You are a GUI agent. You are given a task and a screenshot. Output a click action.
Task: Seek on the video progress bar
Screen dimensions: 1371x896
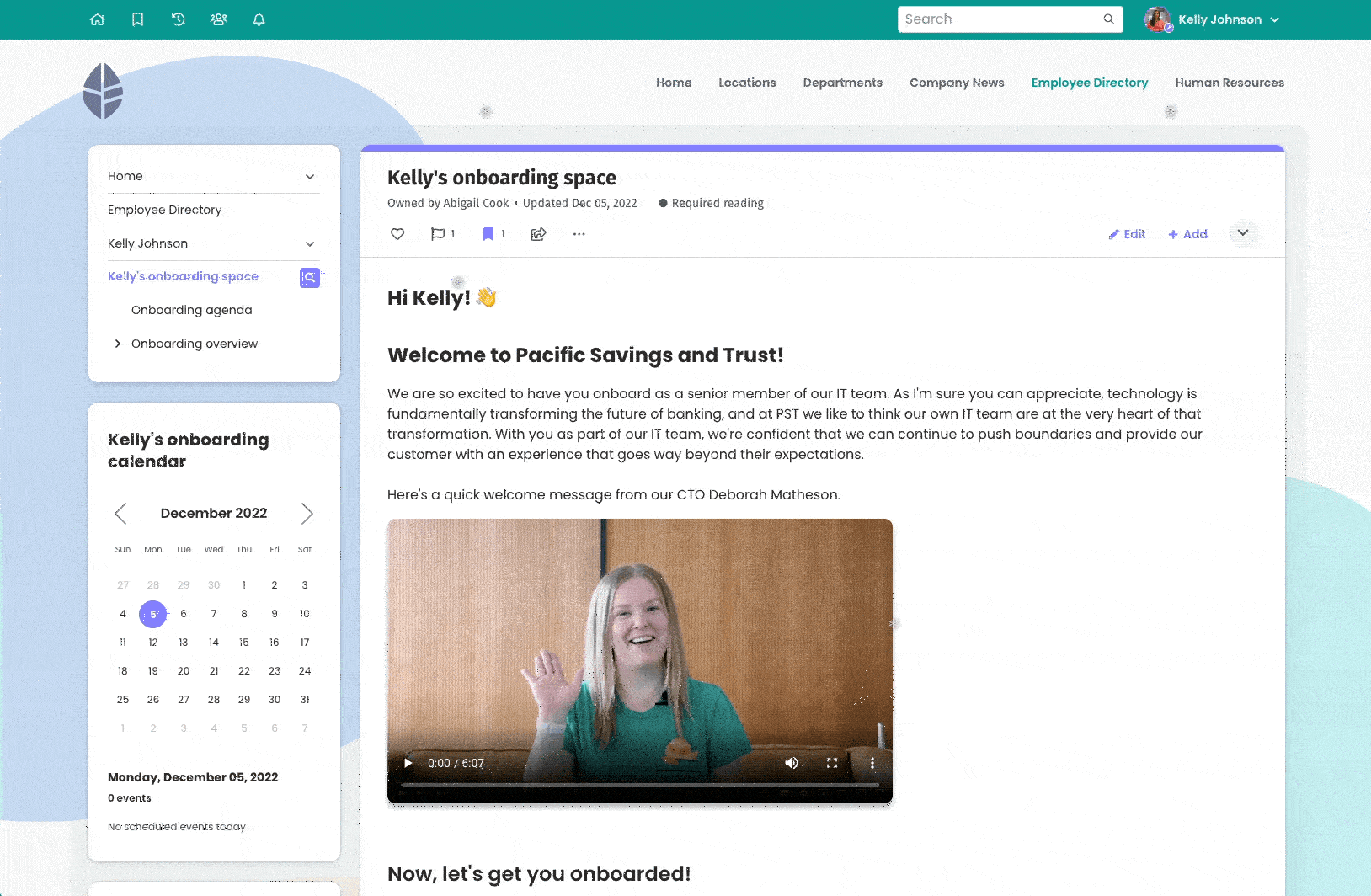tap(640, 785)
